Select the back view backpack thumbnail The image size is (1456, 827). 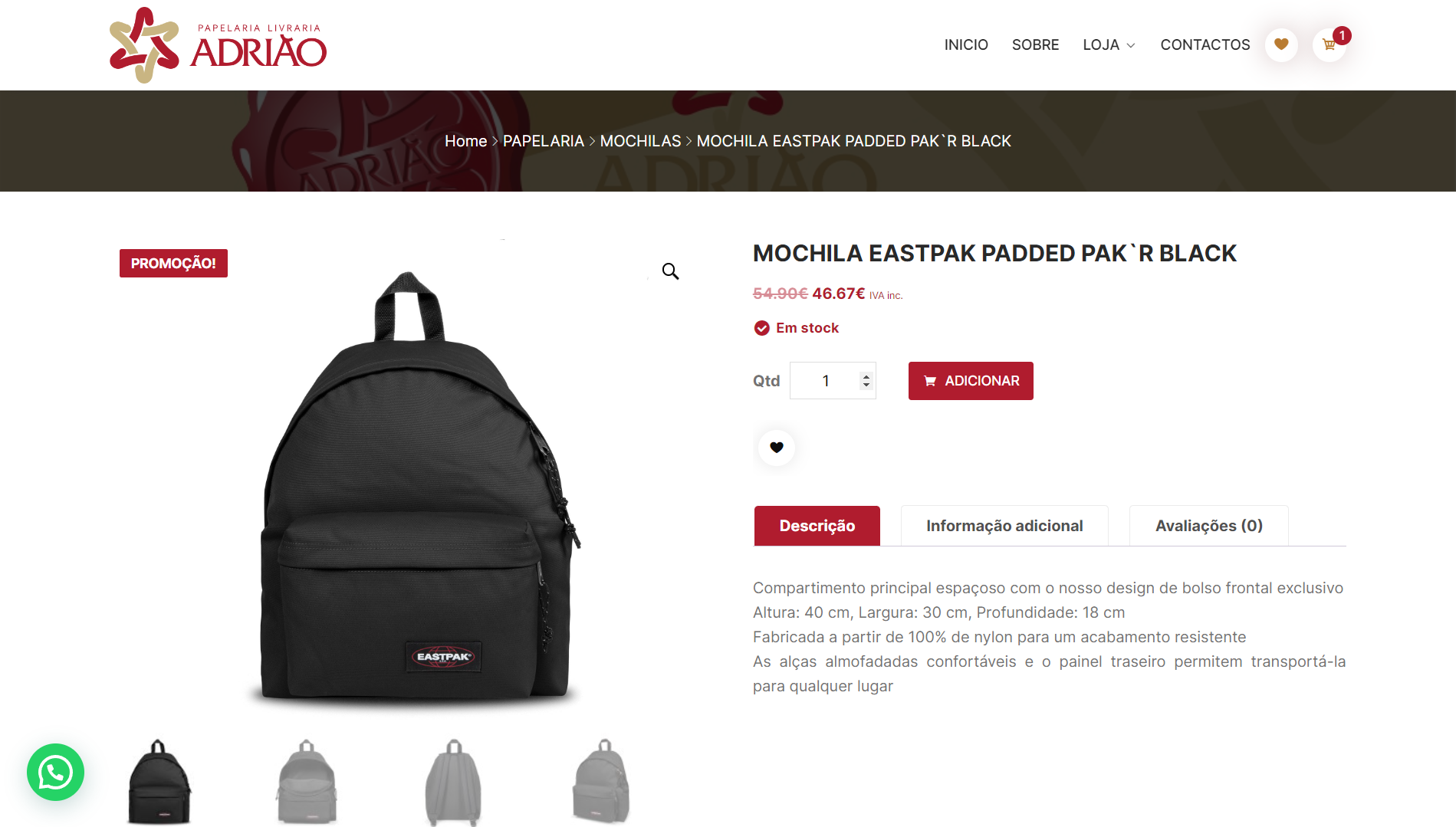coord(454,782)
